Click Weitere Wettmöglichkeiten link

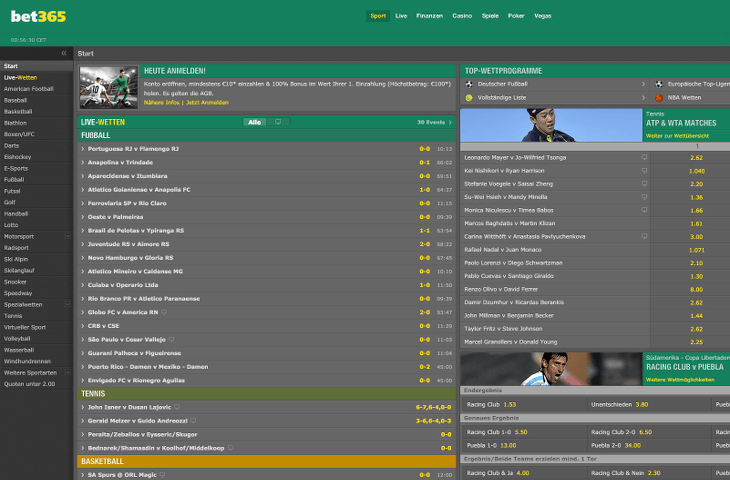(680, 380)
